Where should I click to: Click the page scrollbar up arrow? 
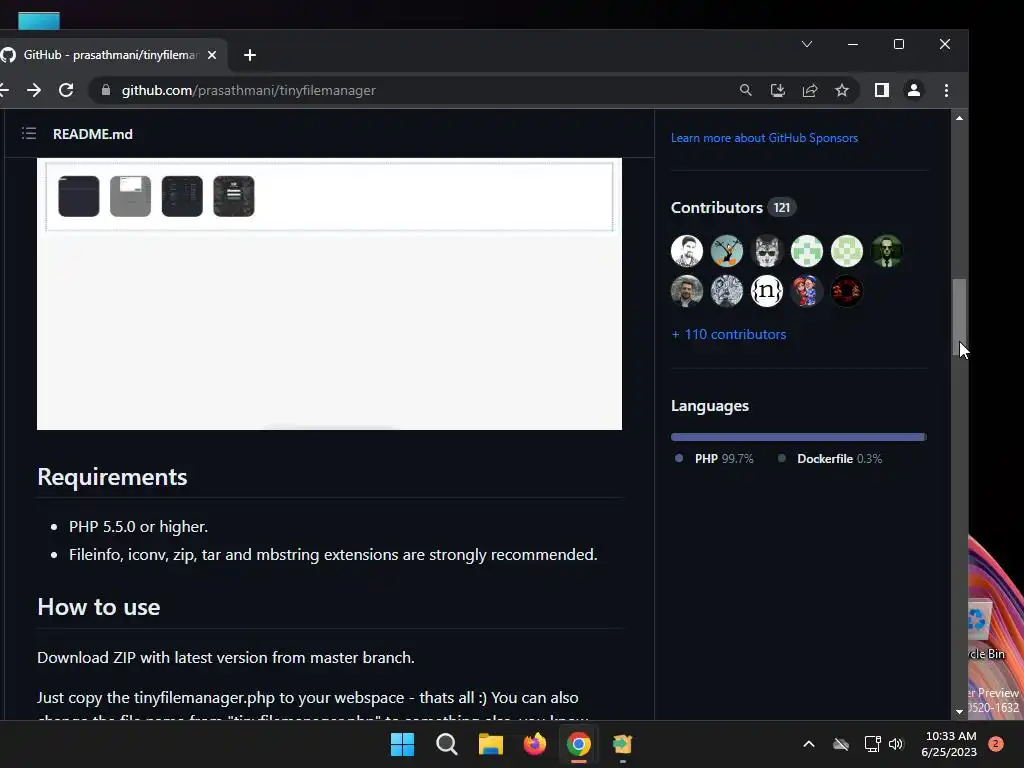tap(959, 118)
